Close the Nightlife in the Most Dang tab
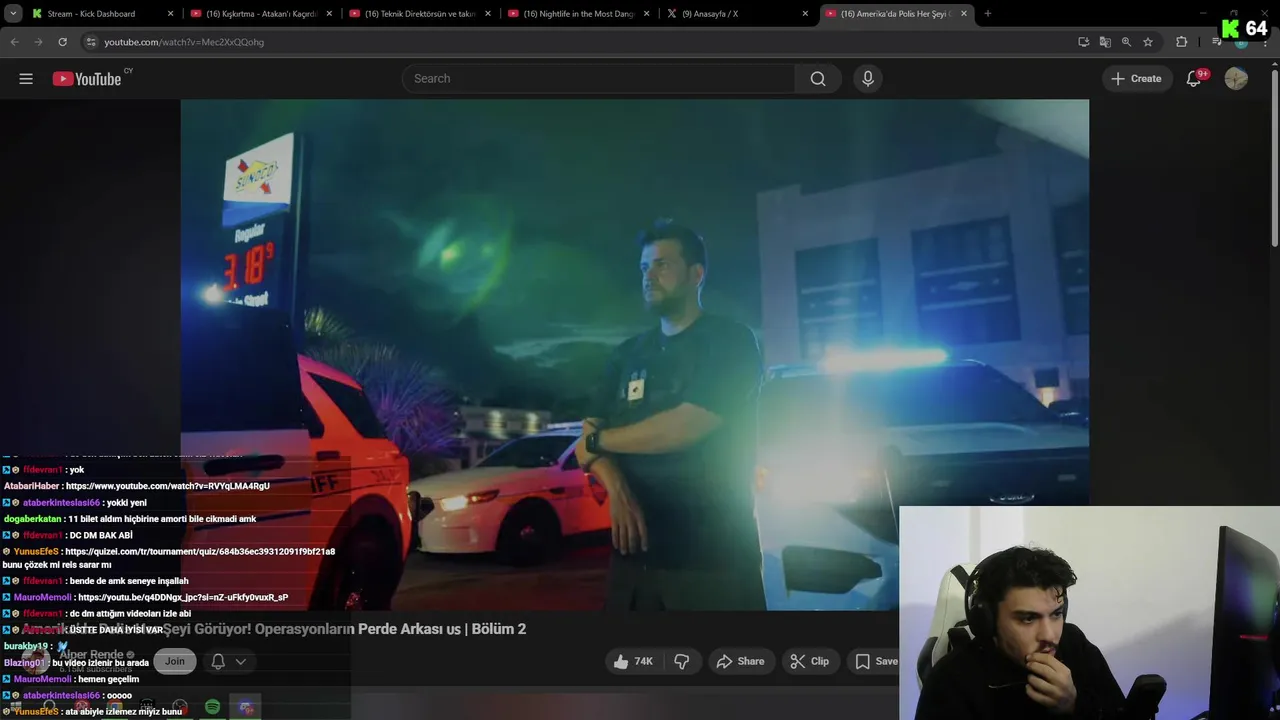The height and width of the screenshot is (720, 1280). (646, 14)
